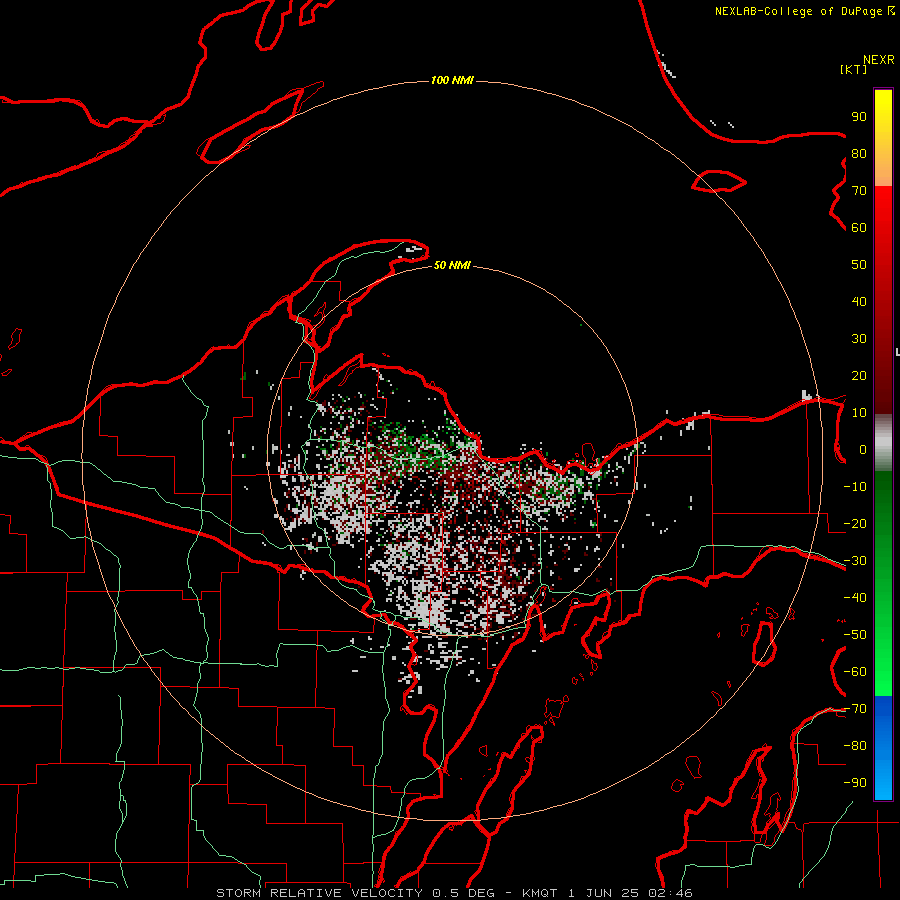This screenshot has width=900, height=900.
Task: Click the -50 value on the velocity scale
Action: [855, 635]
